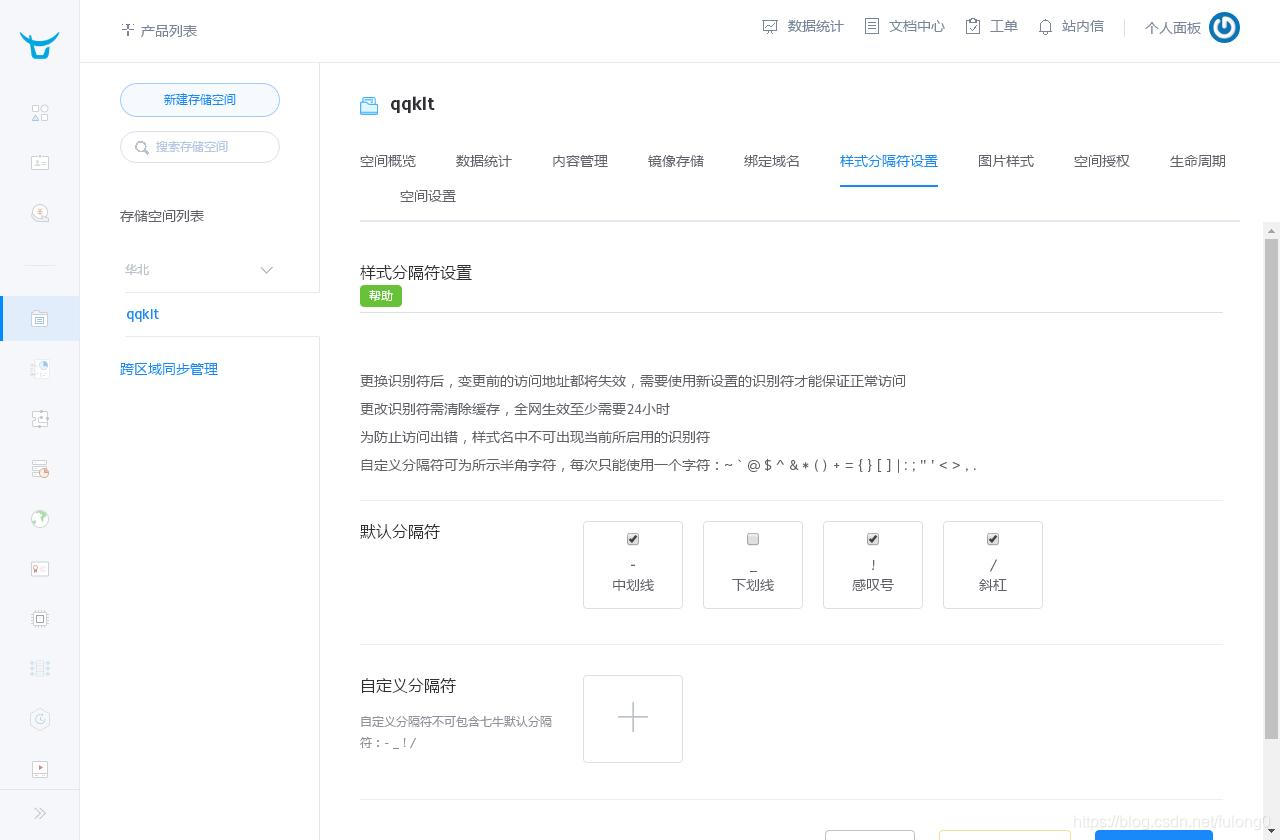The height and width of the screenshot is (840, 1280).
Task: Switch to 空间概览 tab
Action: (388, 161)
